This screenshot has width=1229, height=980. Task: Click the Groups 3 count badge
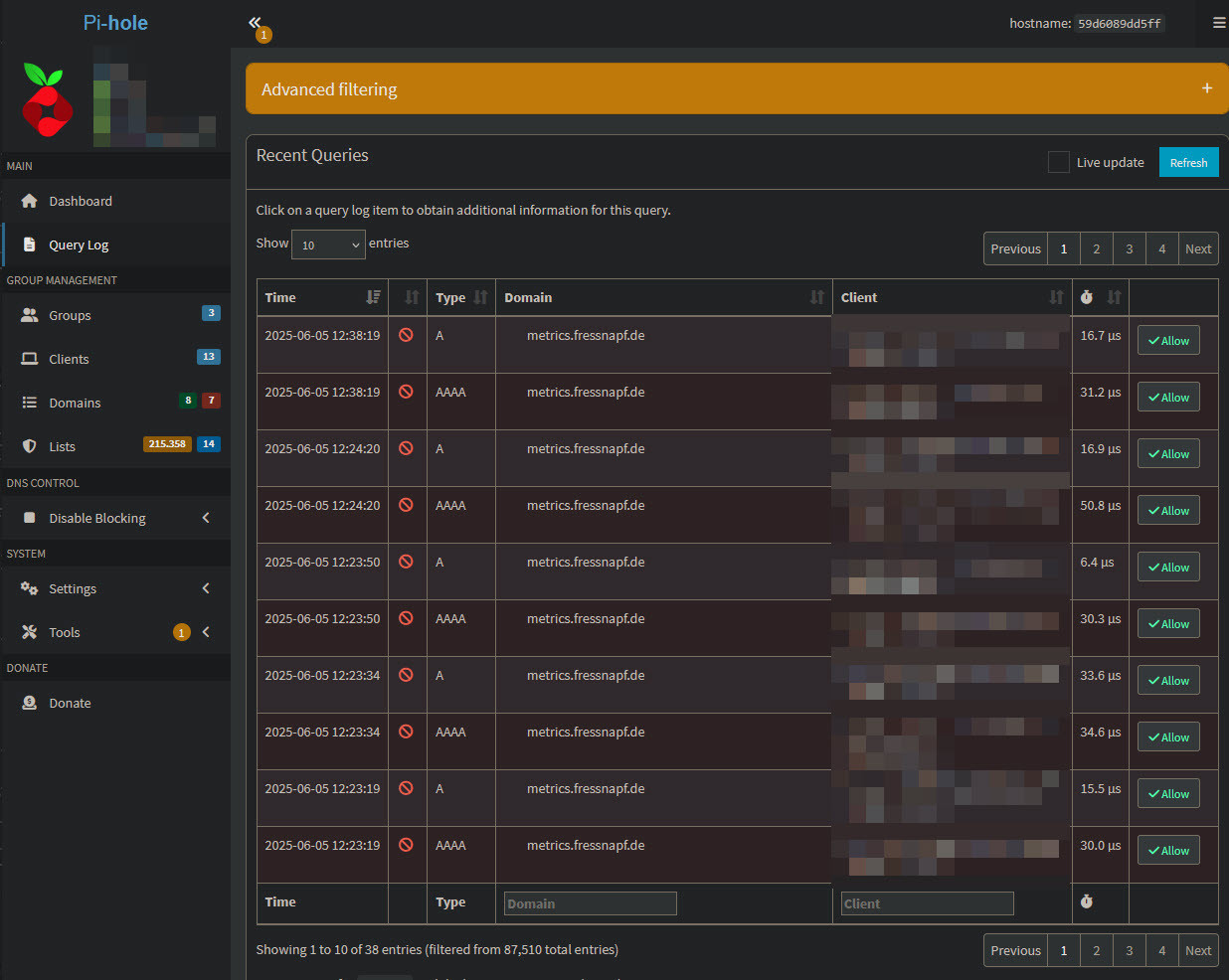point(211,313)
